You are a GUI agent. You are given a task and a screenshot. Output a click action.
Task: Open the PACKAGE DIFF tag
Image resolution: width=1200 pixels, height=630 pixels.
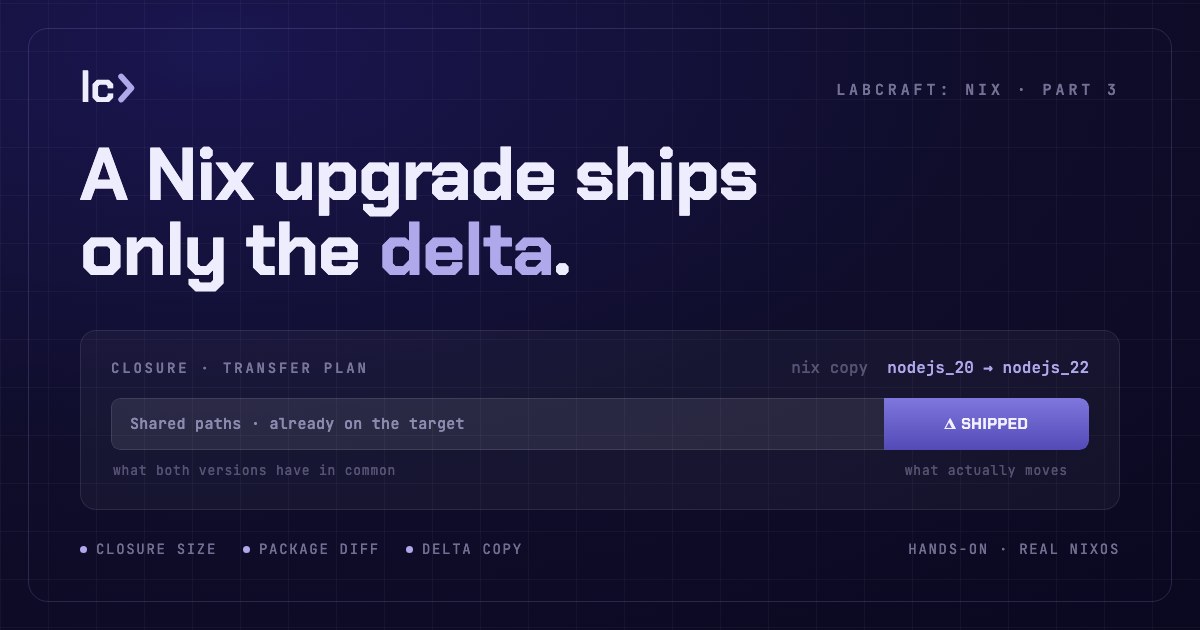(311, 549)
